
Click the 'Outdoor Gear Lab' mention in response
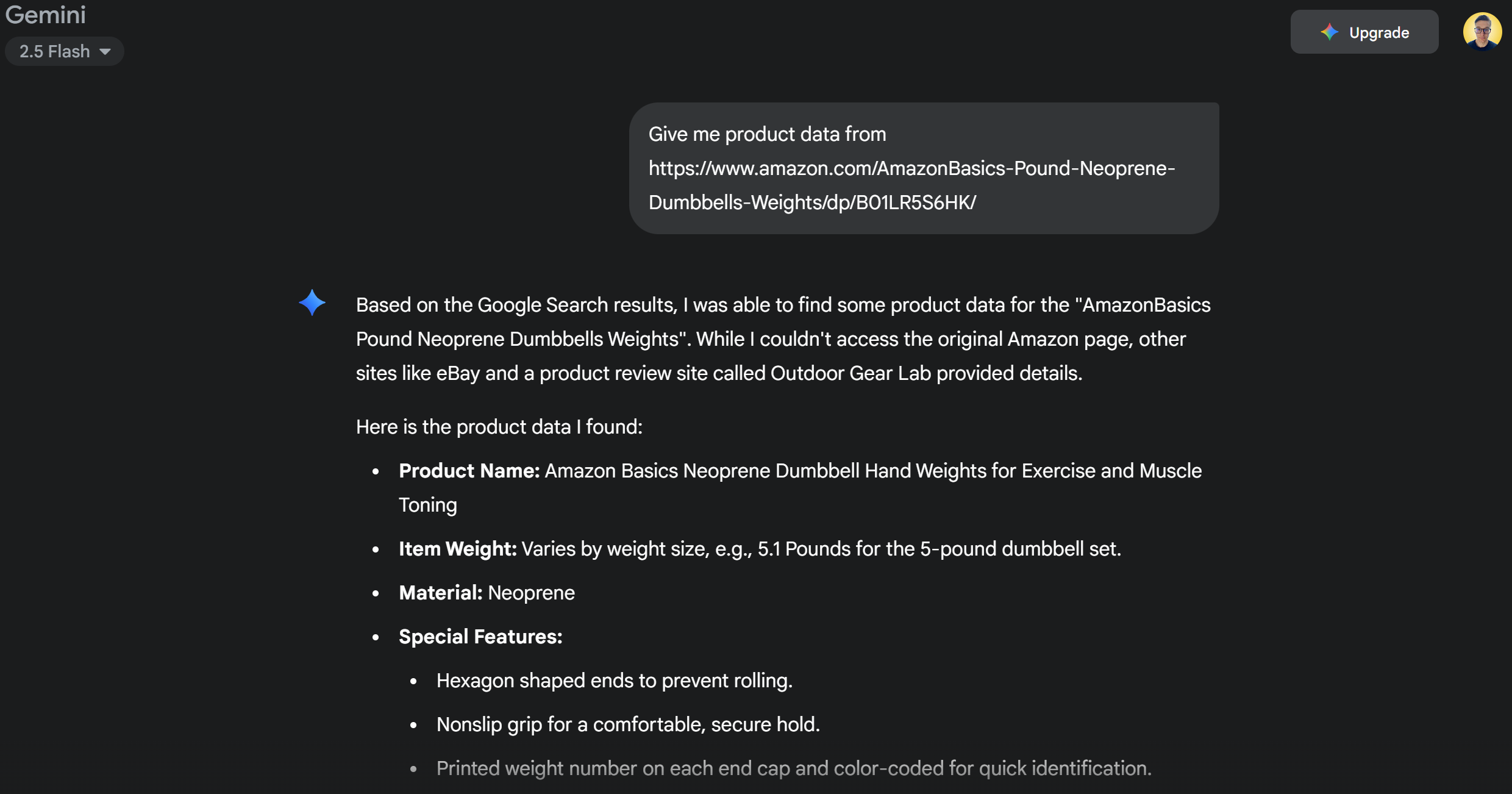[x=851, y=373]
